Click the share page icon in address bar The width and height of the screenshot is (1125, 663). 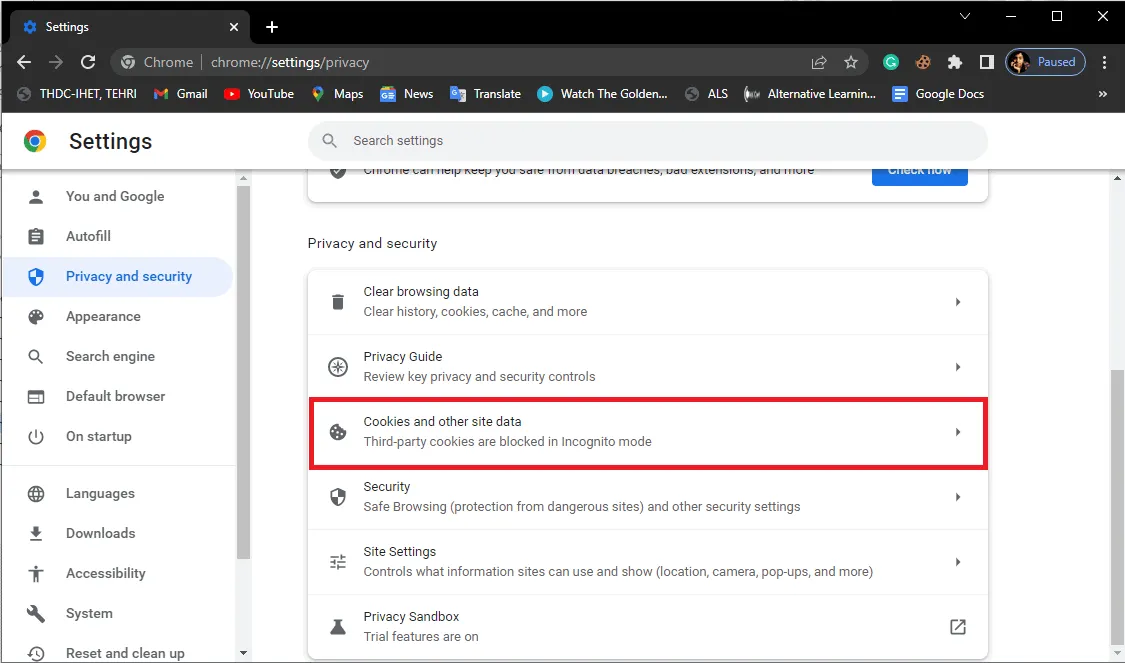(x=819, y=62)
